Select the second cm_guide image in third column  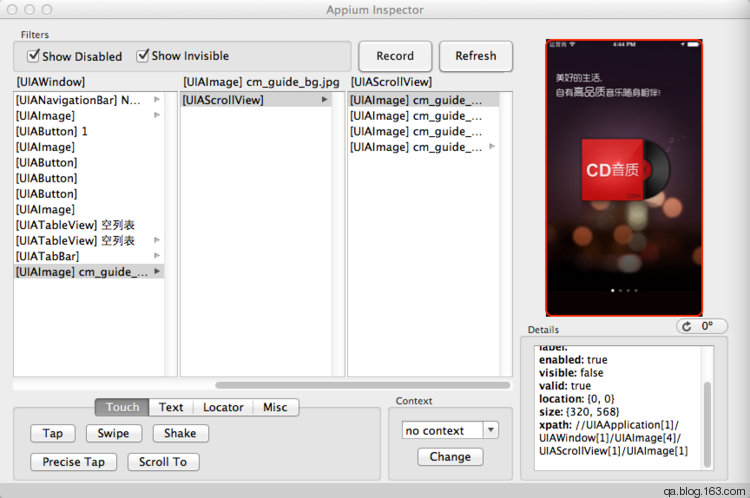click(423, 116)
